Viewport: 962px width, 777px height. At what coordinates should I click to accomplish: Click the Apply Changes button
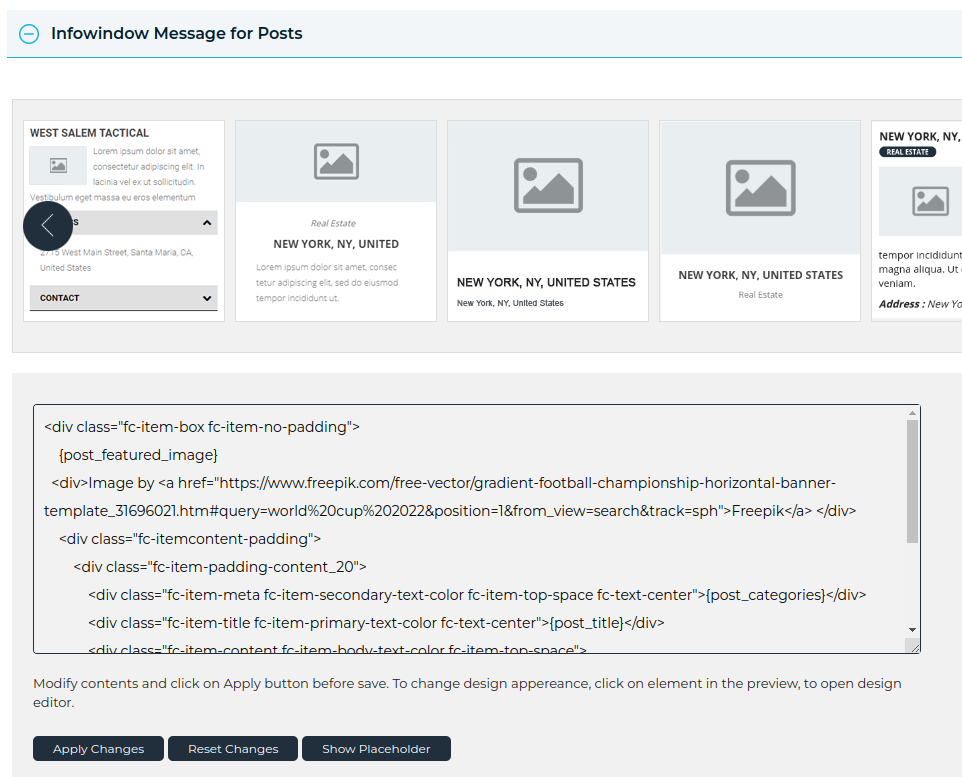[x=97, y=748]
